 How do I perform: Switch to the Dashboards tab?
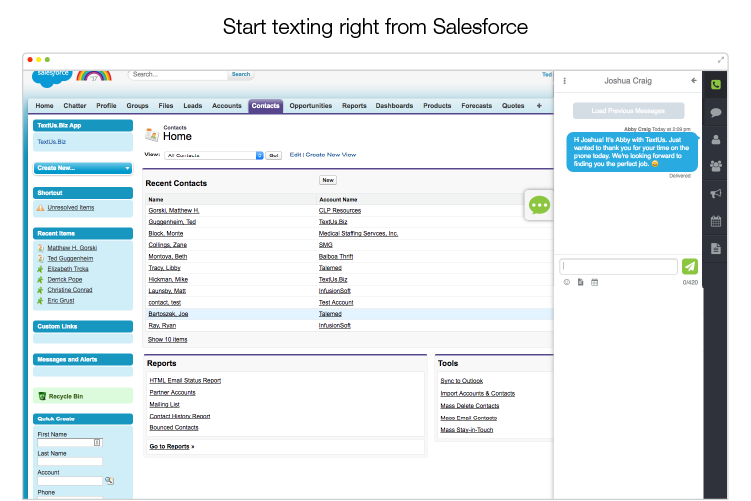pyautogui.click(x=394, y=105)
